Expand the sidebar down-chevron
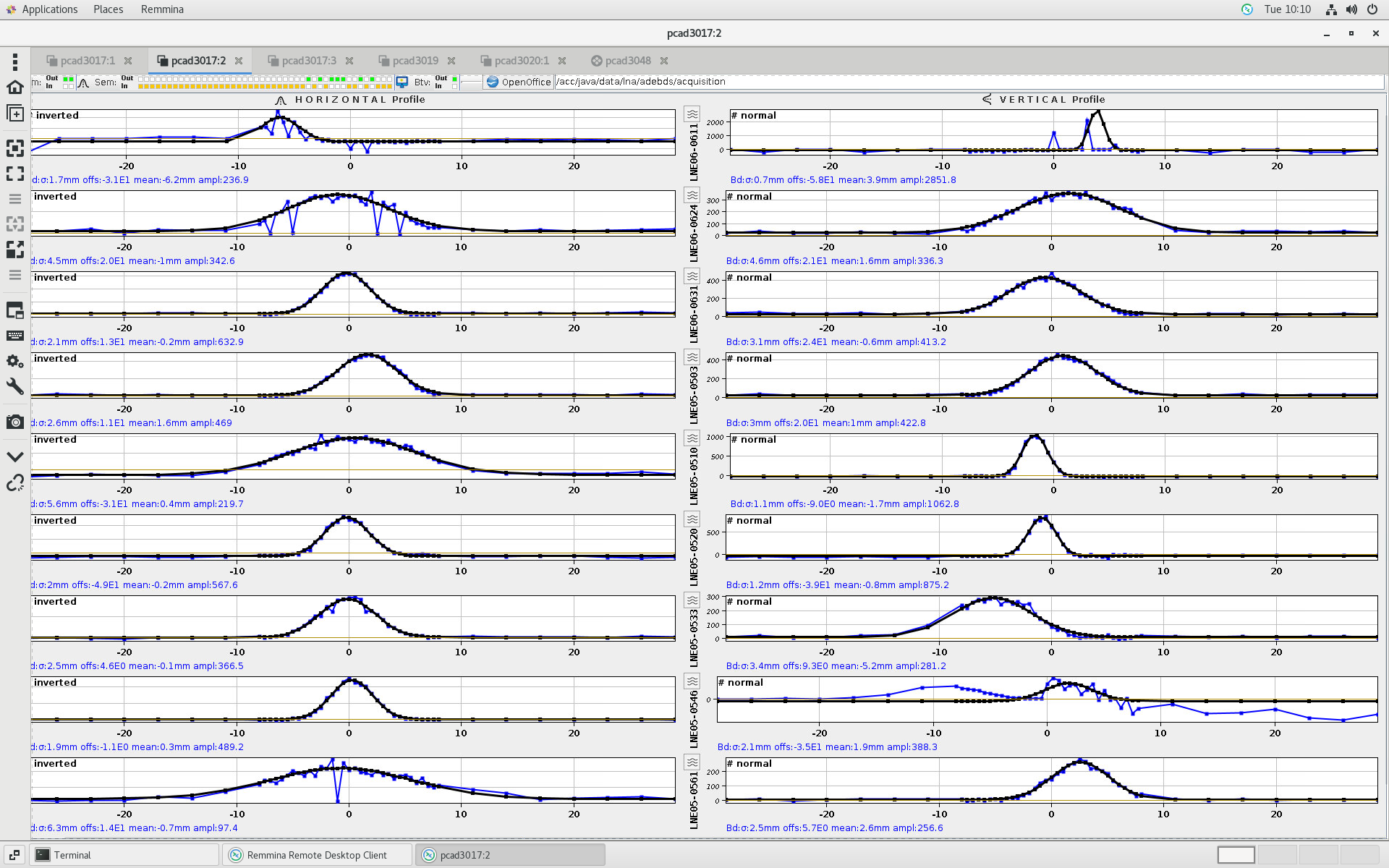Image resolution: width=1389 pixels, height=868 pixels. point(14,457)
